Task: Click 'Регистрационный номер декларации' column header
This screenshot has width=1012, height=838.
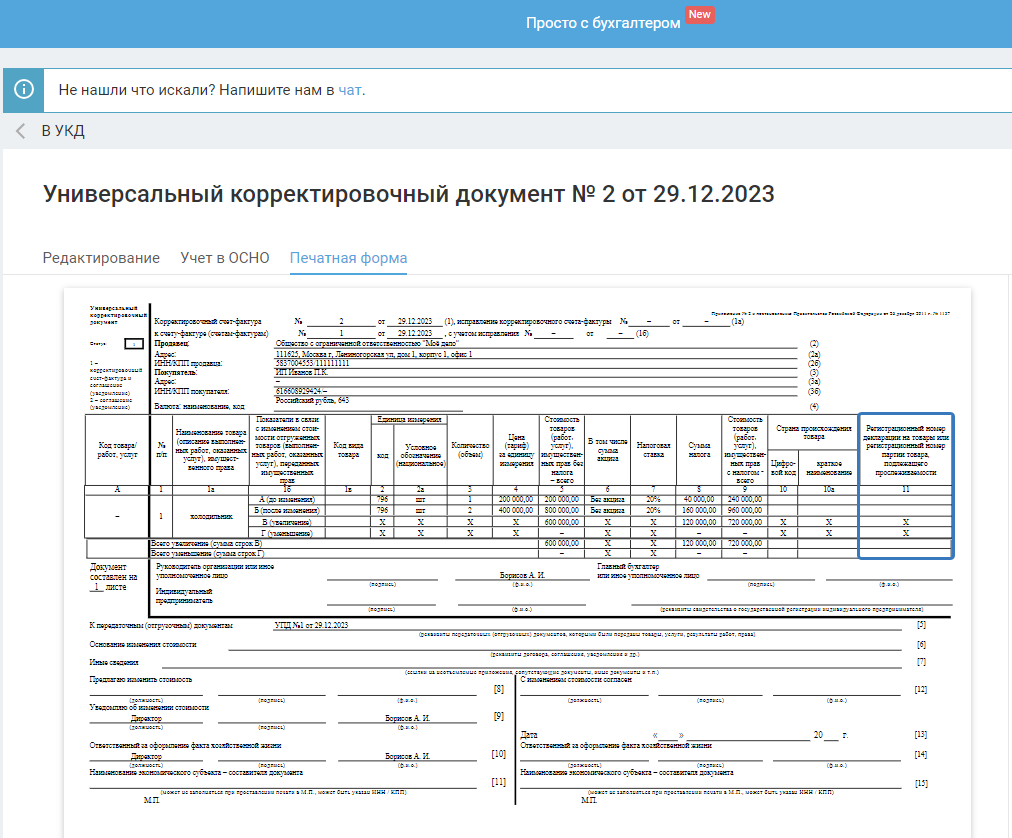Action: (906, 450)
